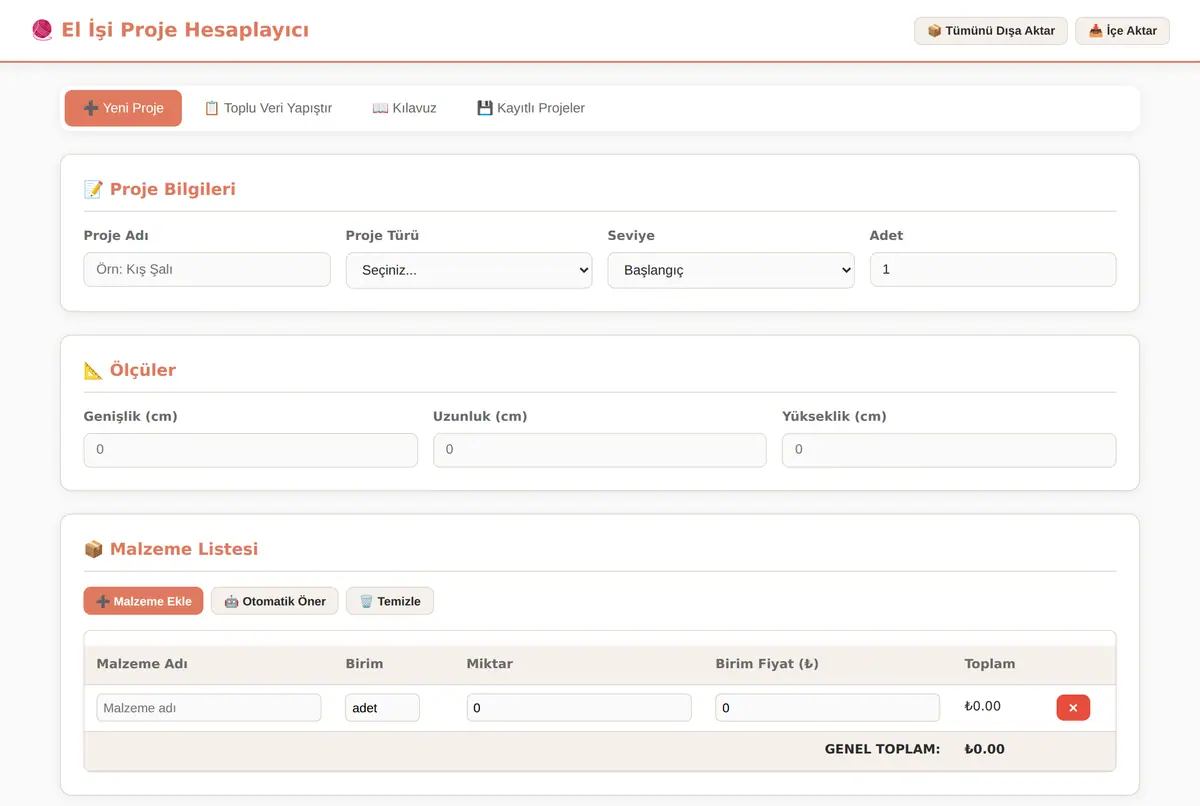Click the GENEL TOPLAM label
Image resolution: width=1200 pixels, height=806 pixels.
coord(883,749)
